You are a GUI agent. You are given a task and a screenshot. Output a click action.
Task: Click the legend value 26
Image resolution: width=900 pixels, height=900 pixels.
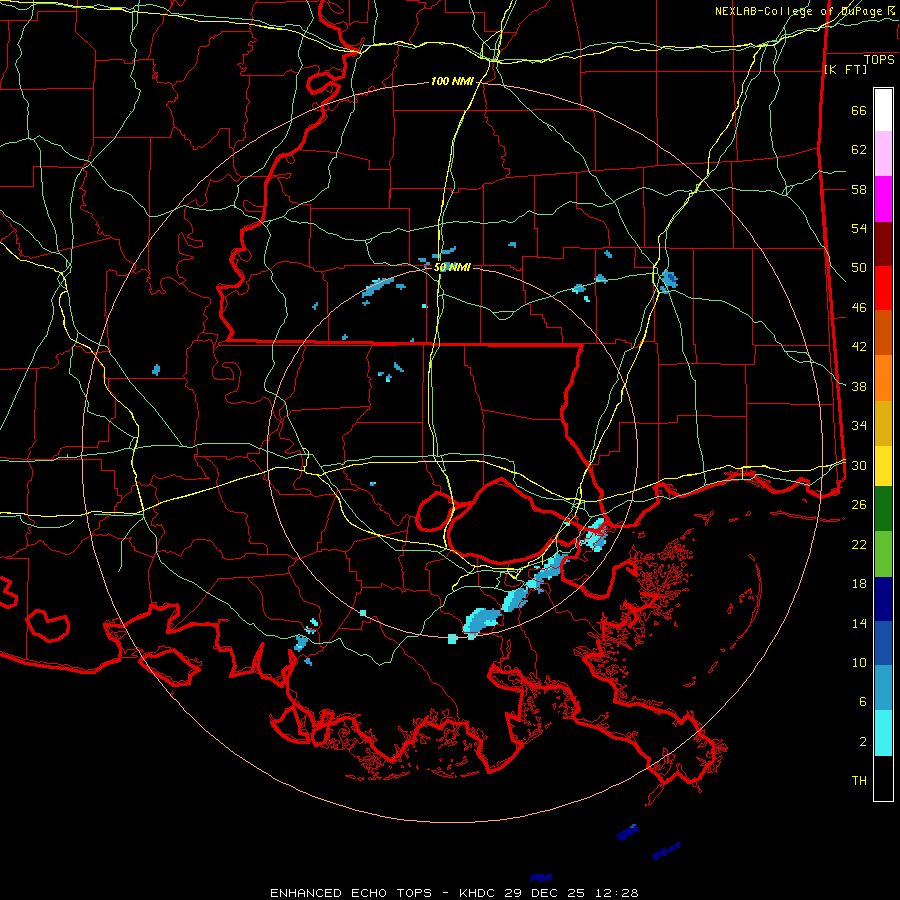click(859, 505)
